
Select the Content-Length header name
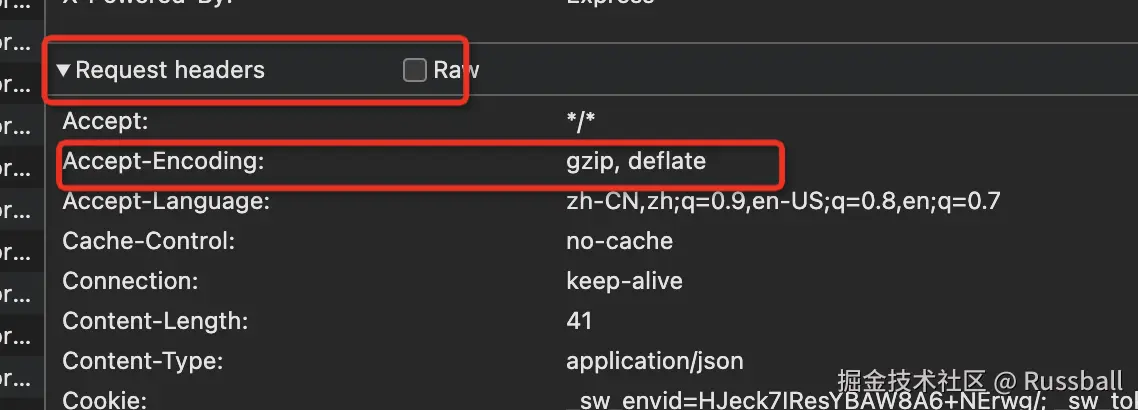[155, 321]
